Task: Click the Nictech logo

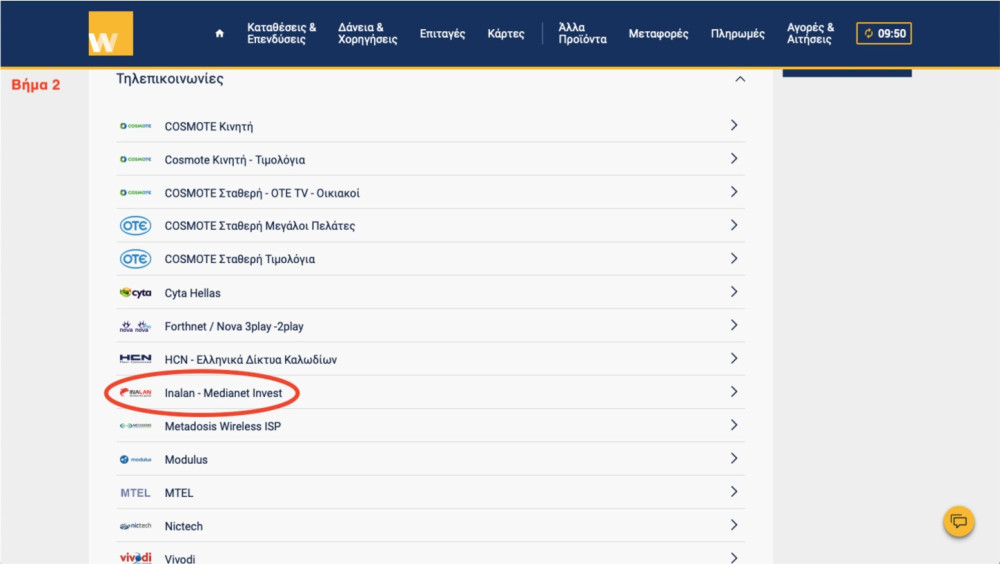Action: pos(135,526)
